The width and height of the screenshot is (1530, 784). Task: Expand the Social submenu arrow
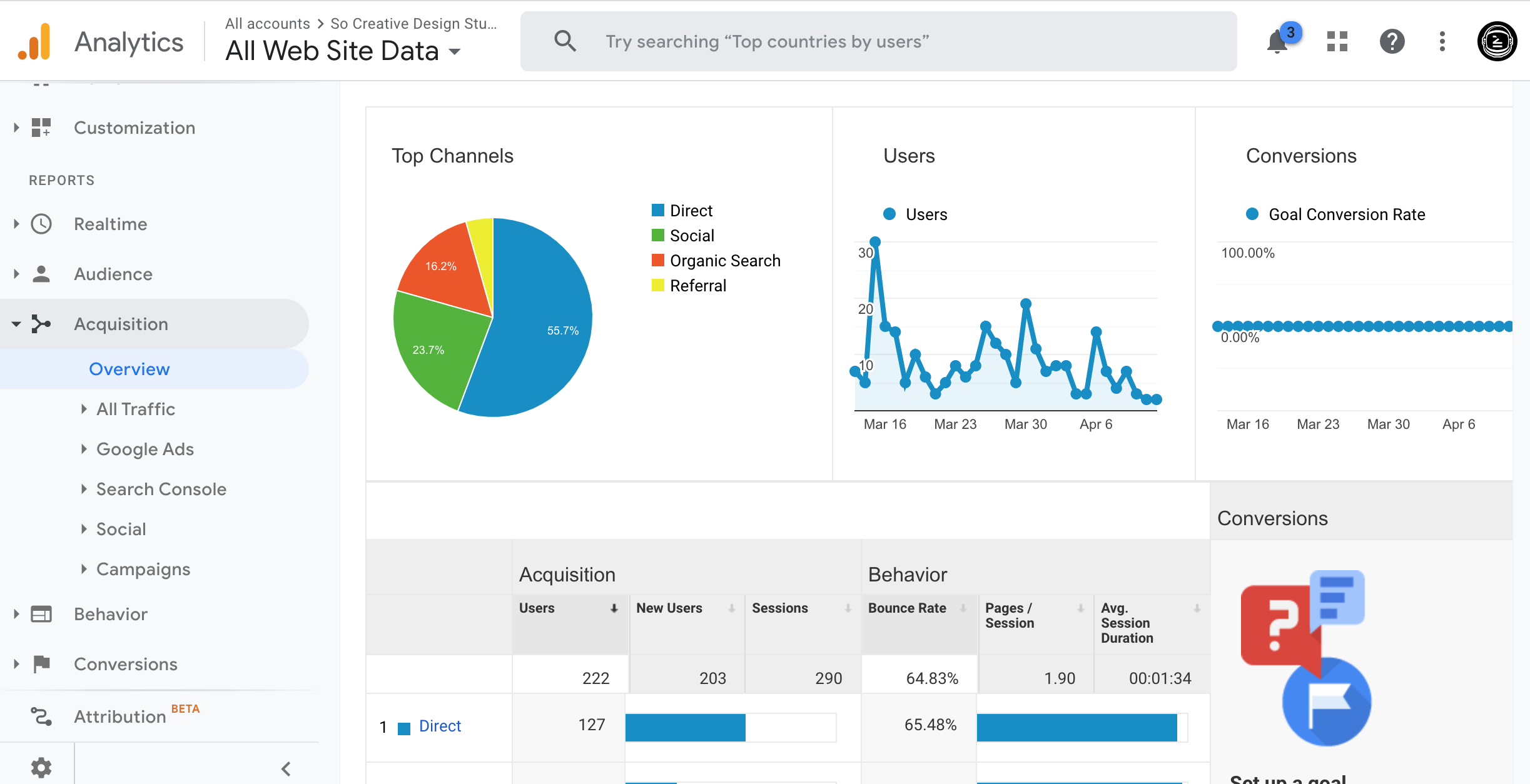coord(84,529)
